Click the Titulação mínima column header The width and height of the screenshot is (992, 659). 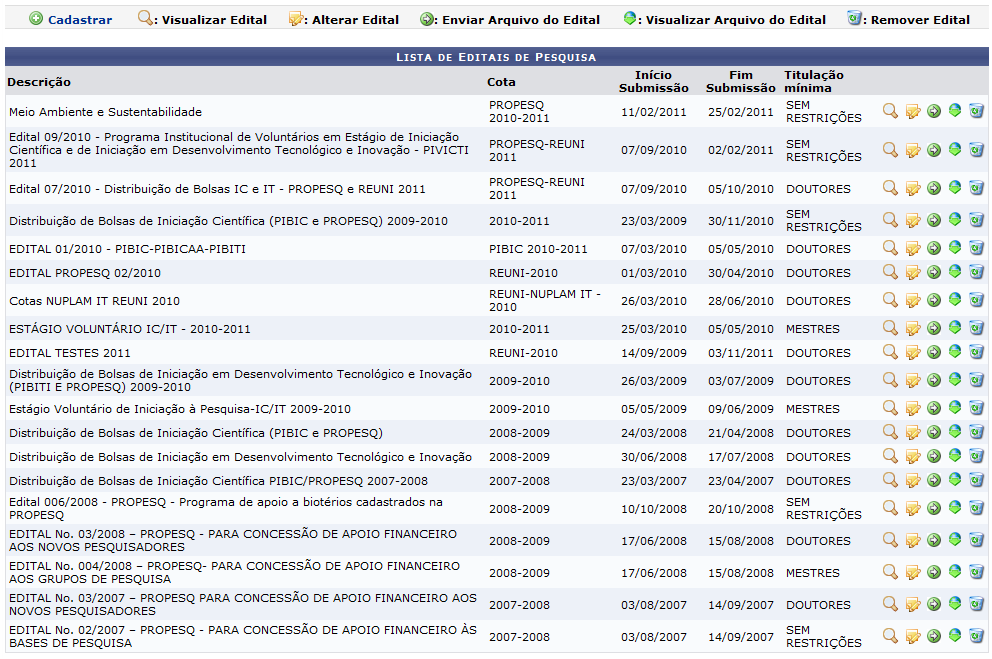(x=813, y=81)
